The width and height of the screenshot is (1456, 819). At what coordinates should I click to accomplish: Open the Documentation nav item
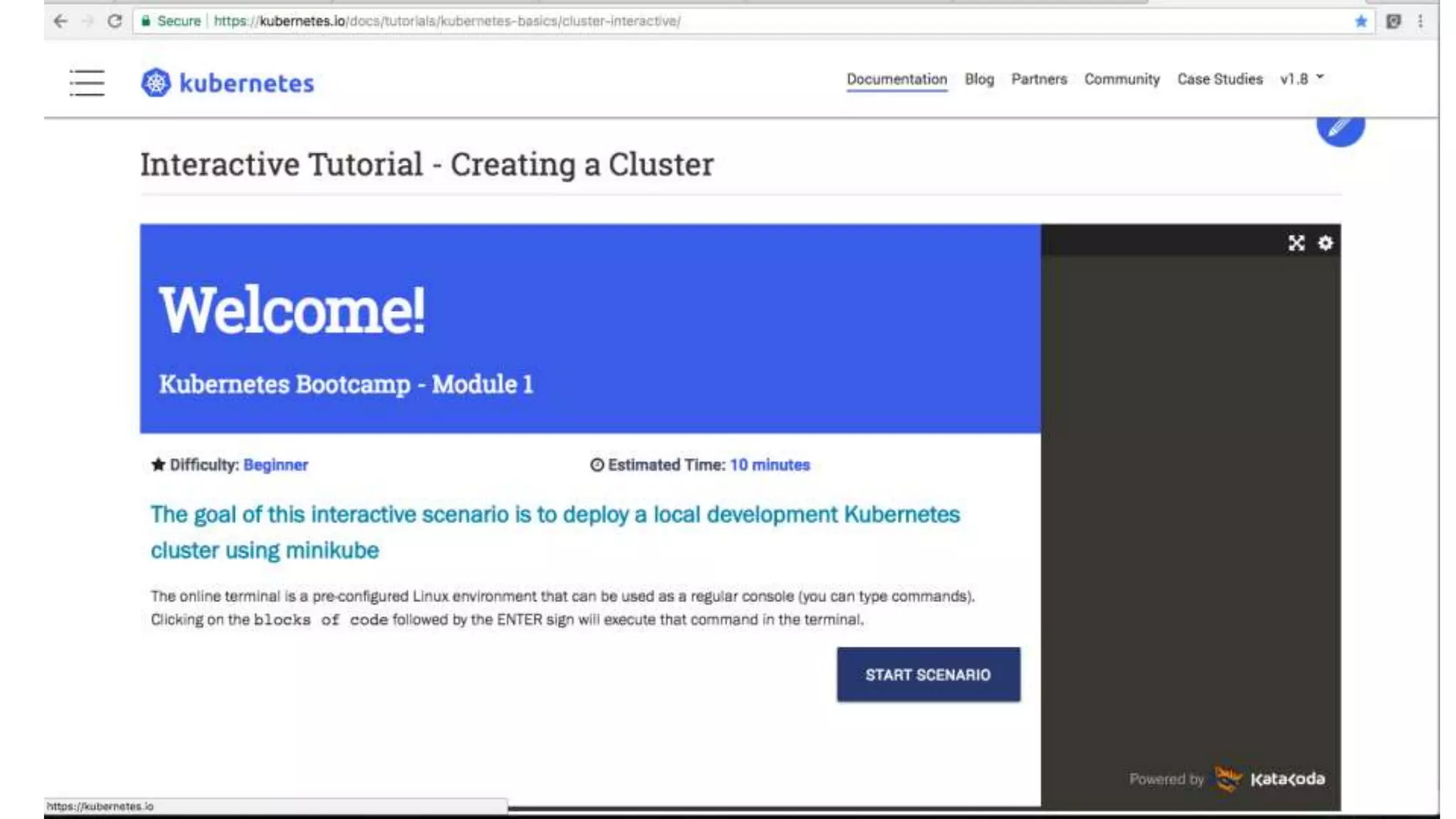[896, 79]
